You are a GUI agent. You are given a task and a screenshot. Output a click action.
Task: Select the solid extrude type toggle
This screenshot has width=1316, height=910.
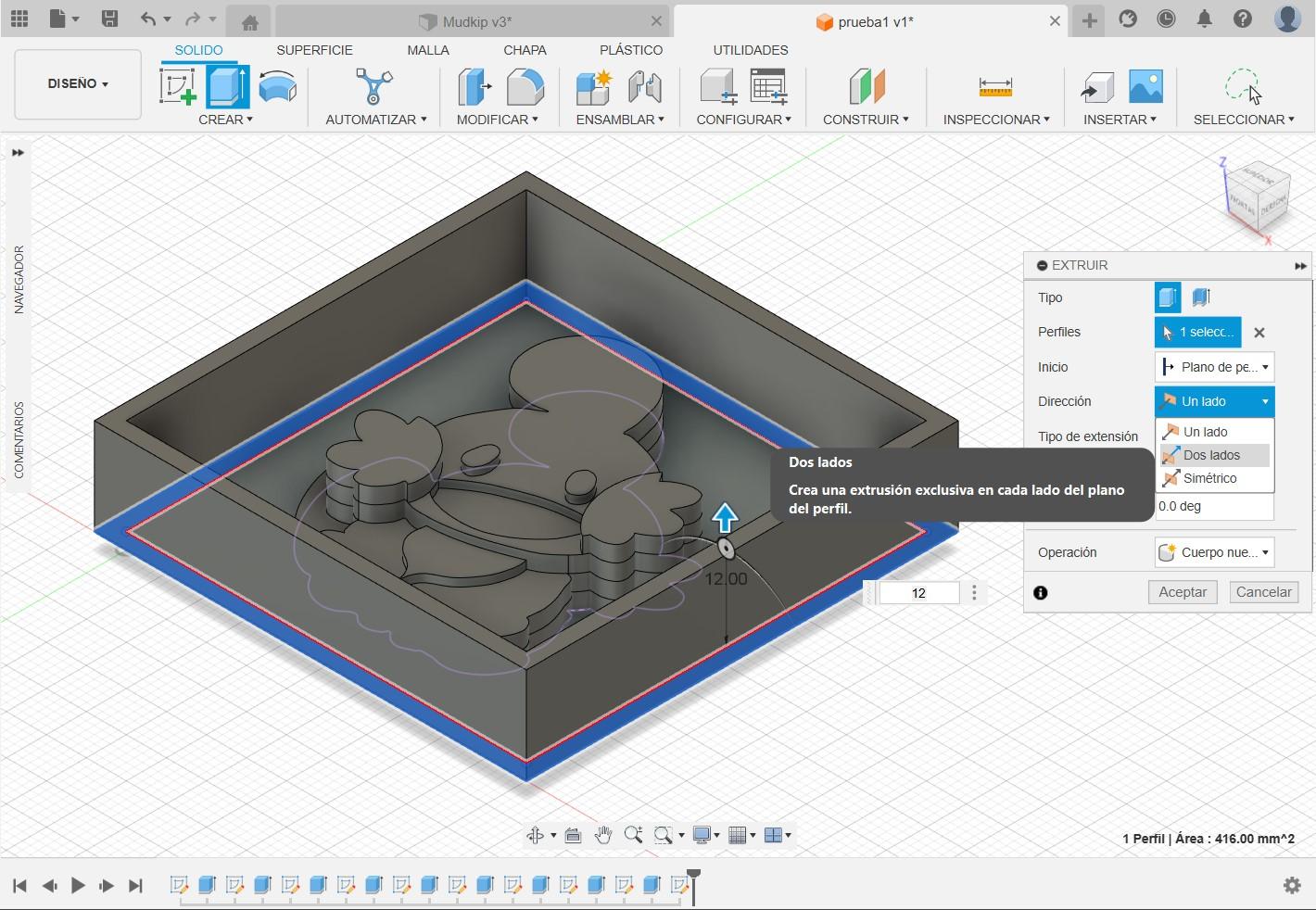[x=1168, y=297]
